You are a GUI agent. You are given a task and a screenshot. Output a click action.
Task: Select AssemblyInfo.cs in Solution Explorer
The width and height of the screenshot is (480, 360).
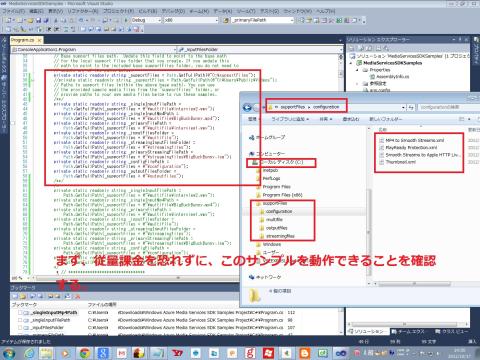pyautogui.click(x=389, y=77)
